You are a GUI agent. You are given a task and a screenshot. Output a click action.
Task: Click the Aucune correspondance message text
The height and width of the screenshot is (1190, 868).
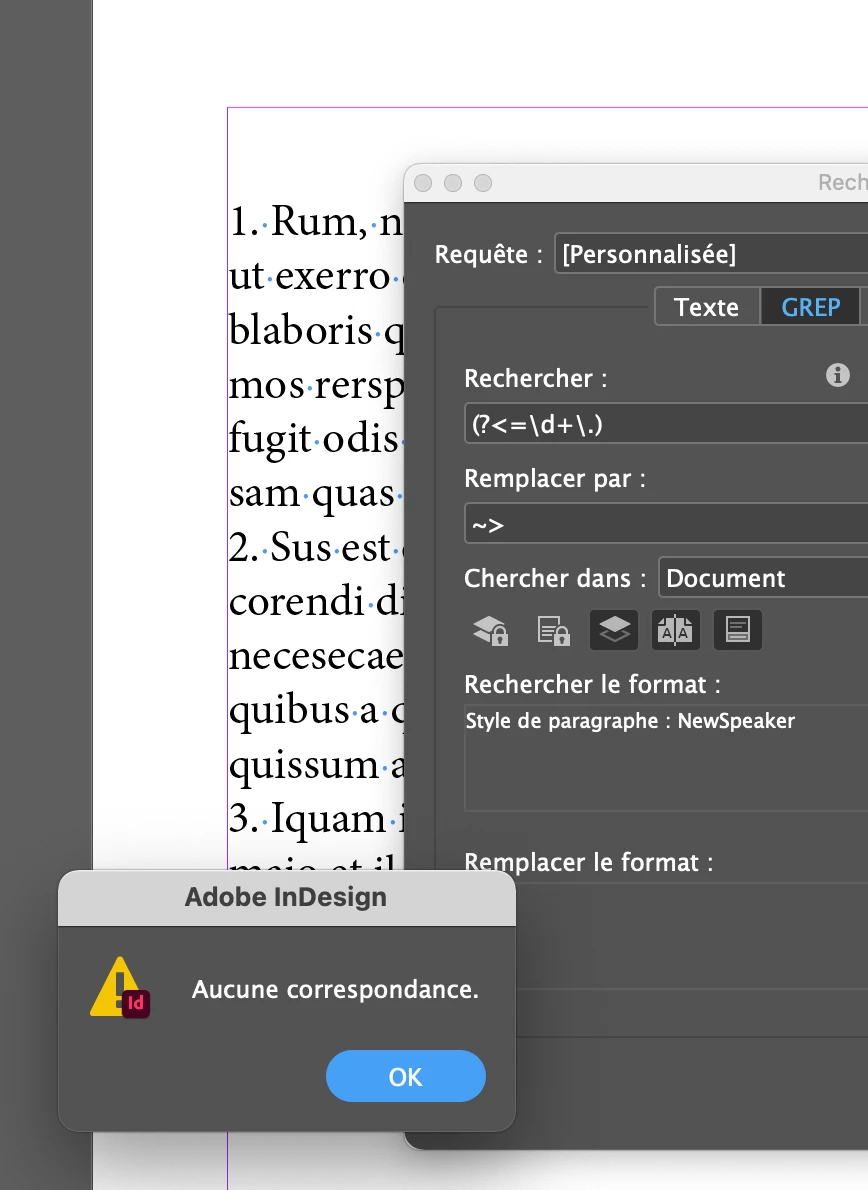(335, 990)
